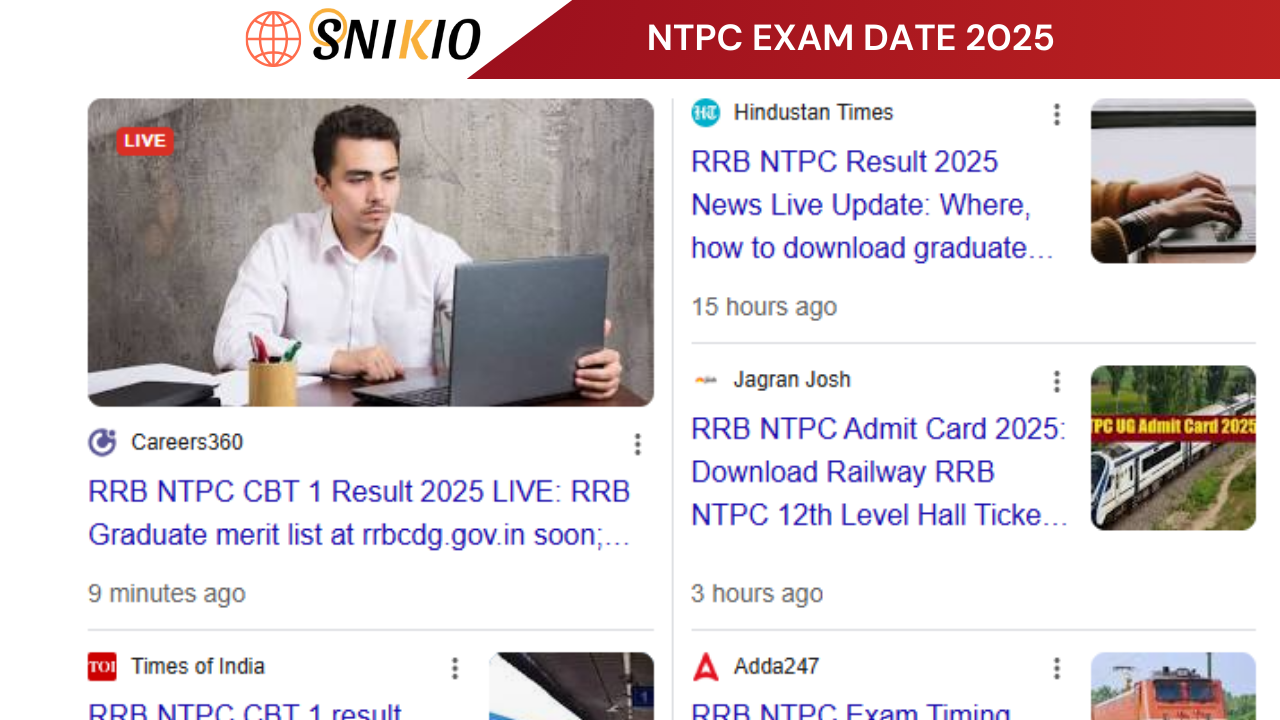Open the Adda247 RRB NTPC Exam Timing headline
Viewport: 1280px width, 720px height.
click(851, 710)
